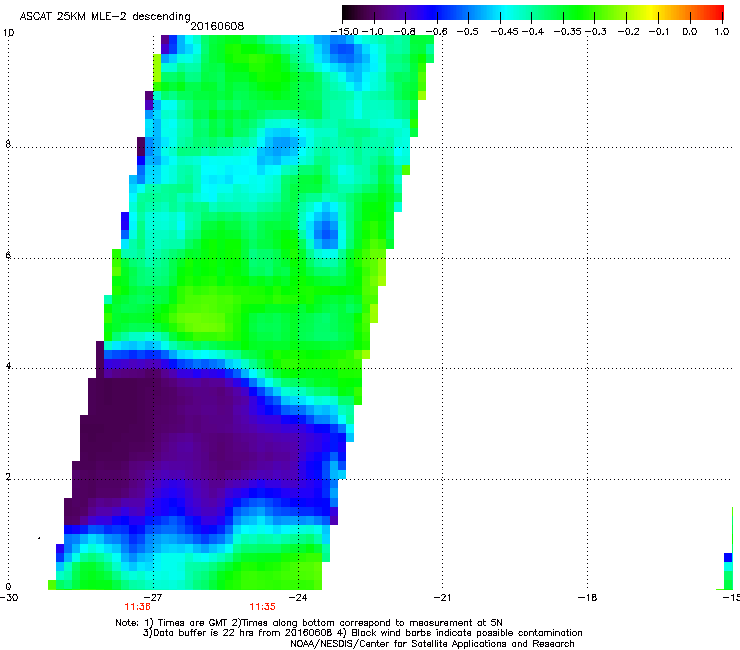Click the red time stamp 11:36
The height and width of the screenshot is (650, 740).
(137, 607)
